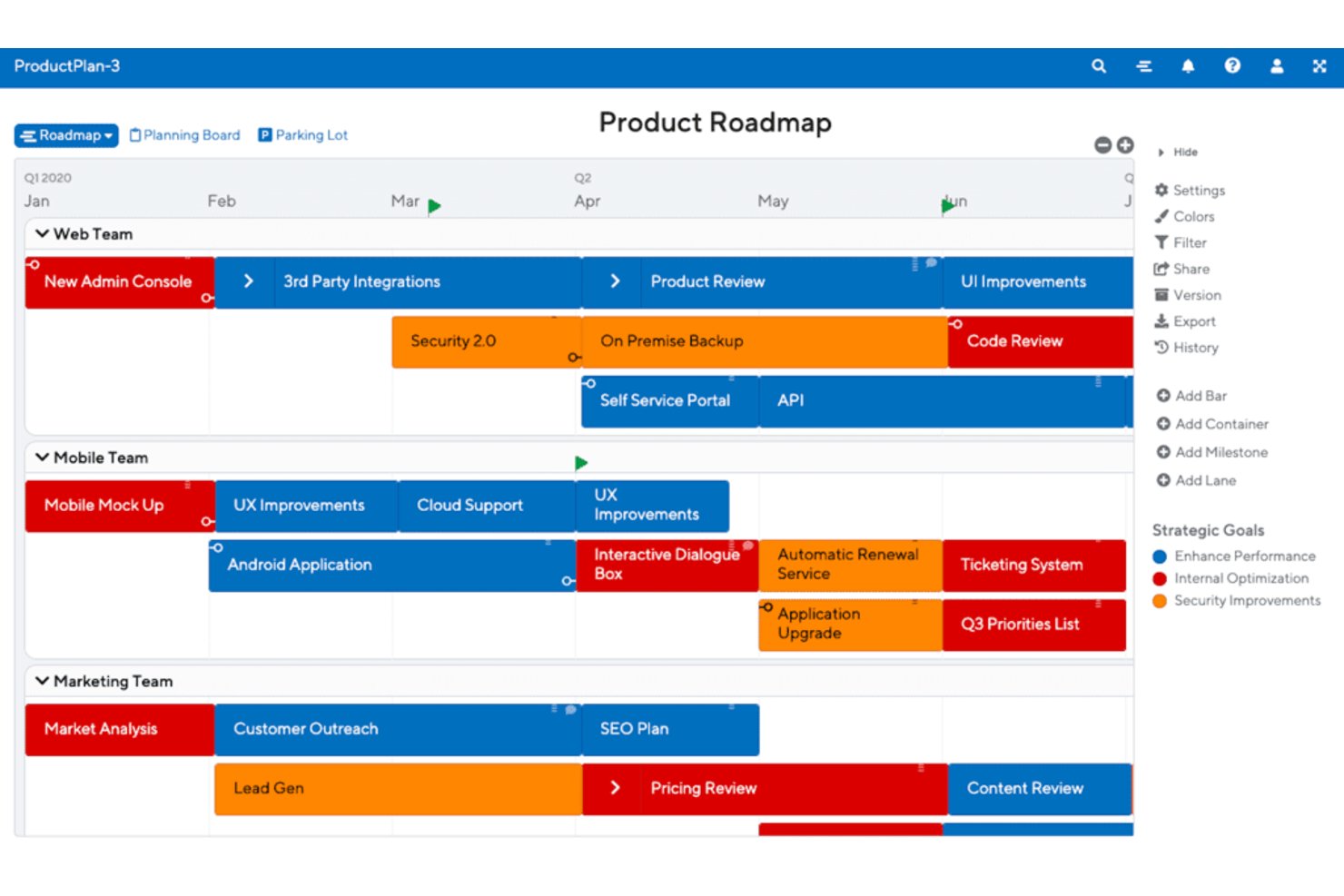1344x896 pixels.
Task: Click the fullscreen expand icon
Action: tap(1319, 66)
